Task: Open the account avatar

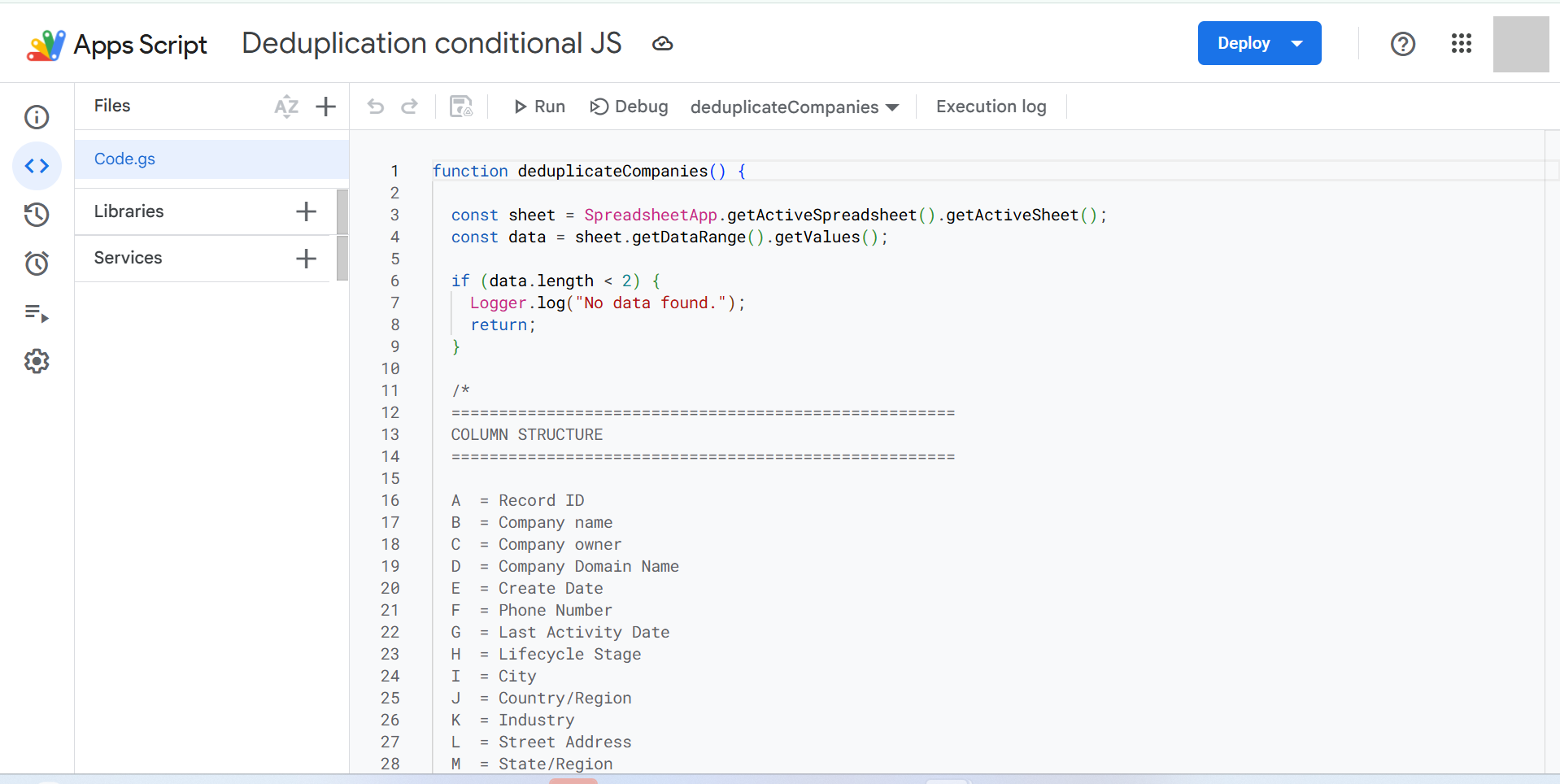Action: point(1521,45)
